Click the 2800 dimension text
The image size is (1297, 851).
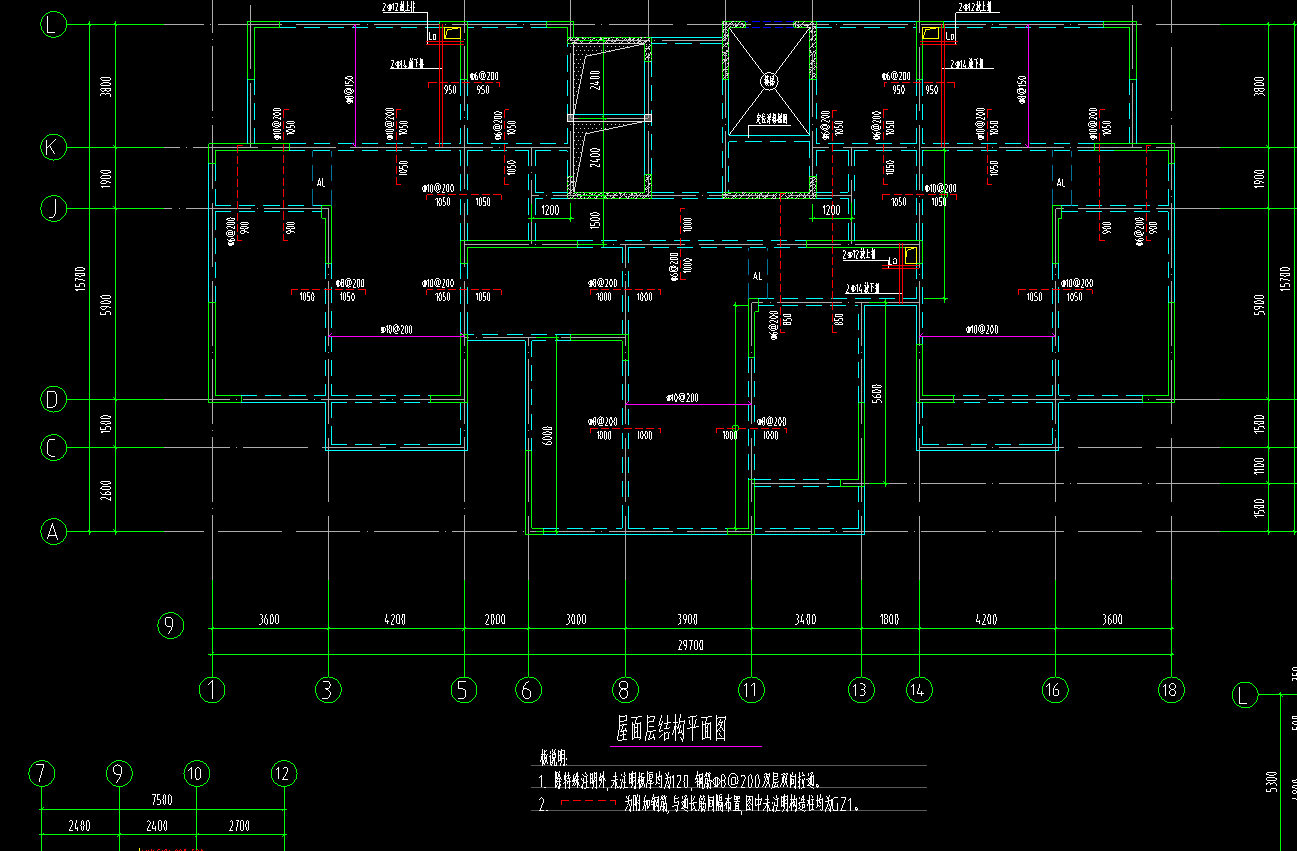coord(495,620)
